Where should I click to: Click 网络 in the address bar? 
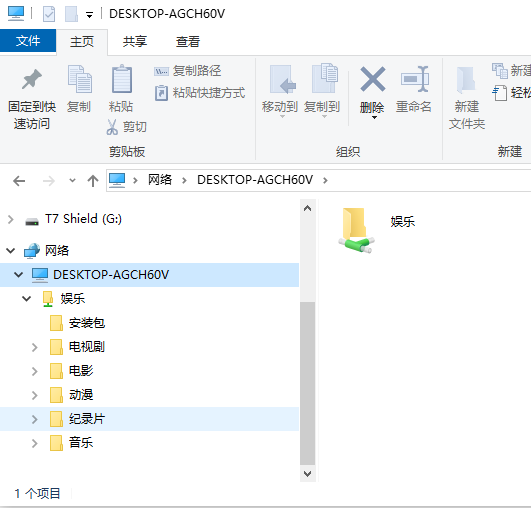pyautogui.click(x=160, y=180)
